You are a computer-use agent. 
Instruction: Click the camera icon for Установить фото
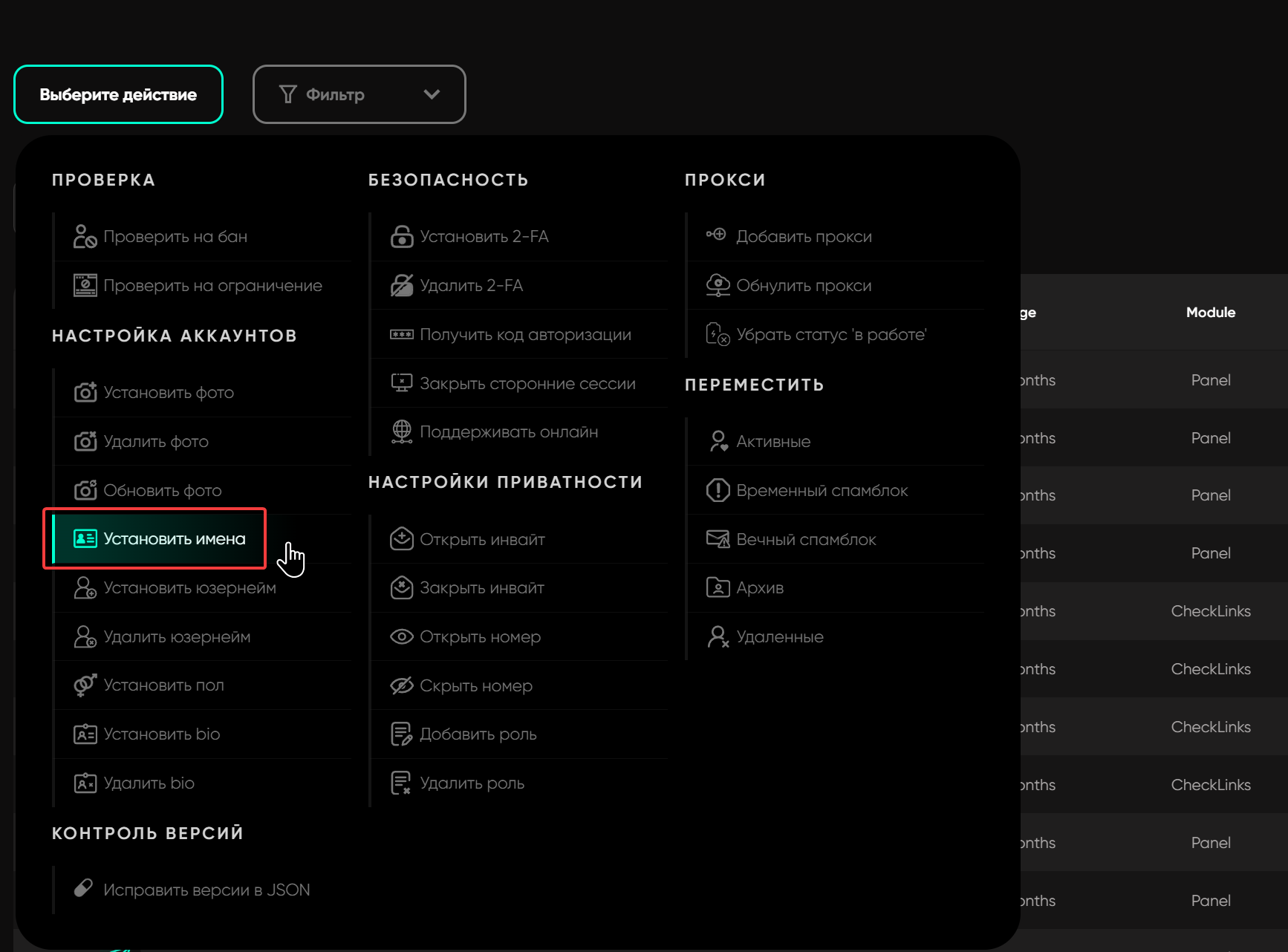pyautogui.click(x=85, y=392)
